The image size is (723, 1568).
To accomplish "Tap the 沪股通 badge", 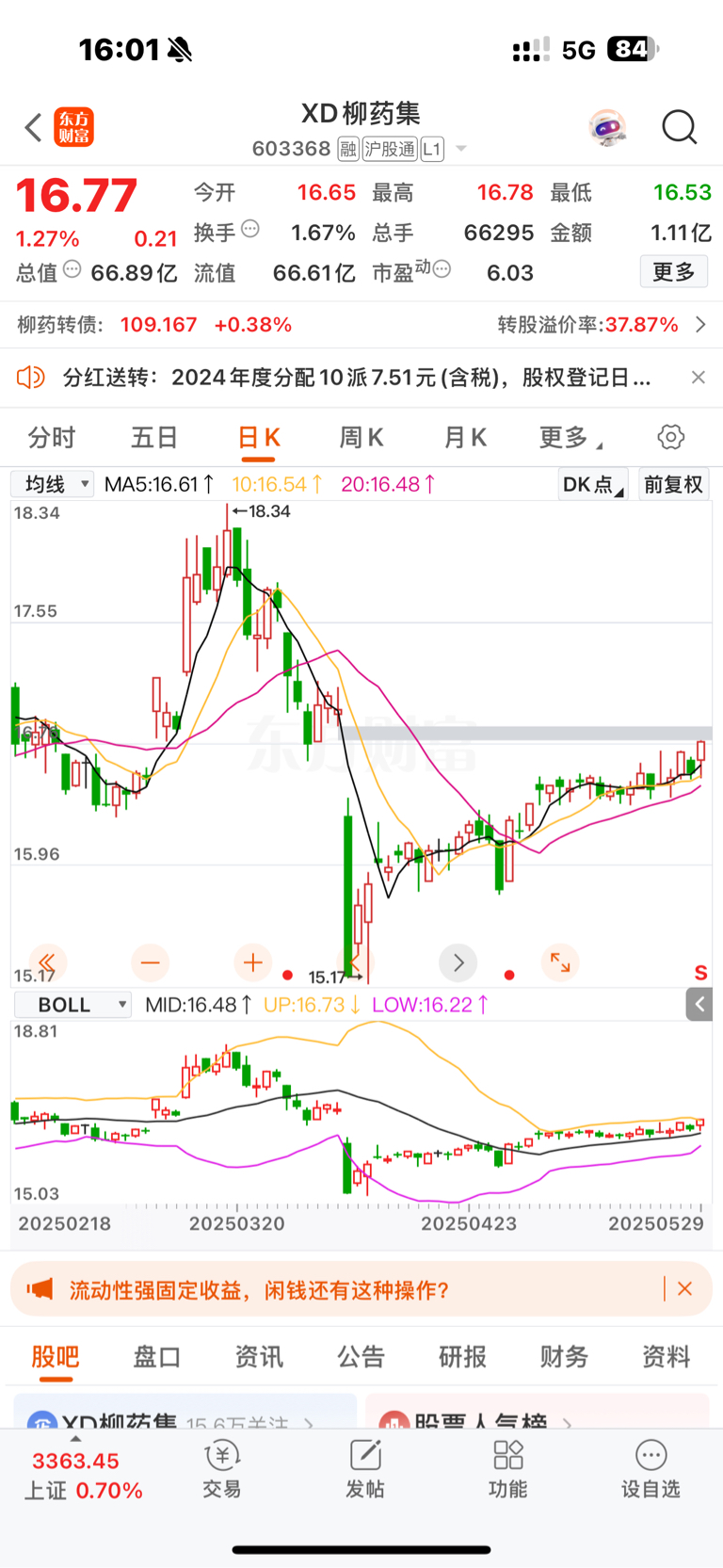I will coord(390,149).
